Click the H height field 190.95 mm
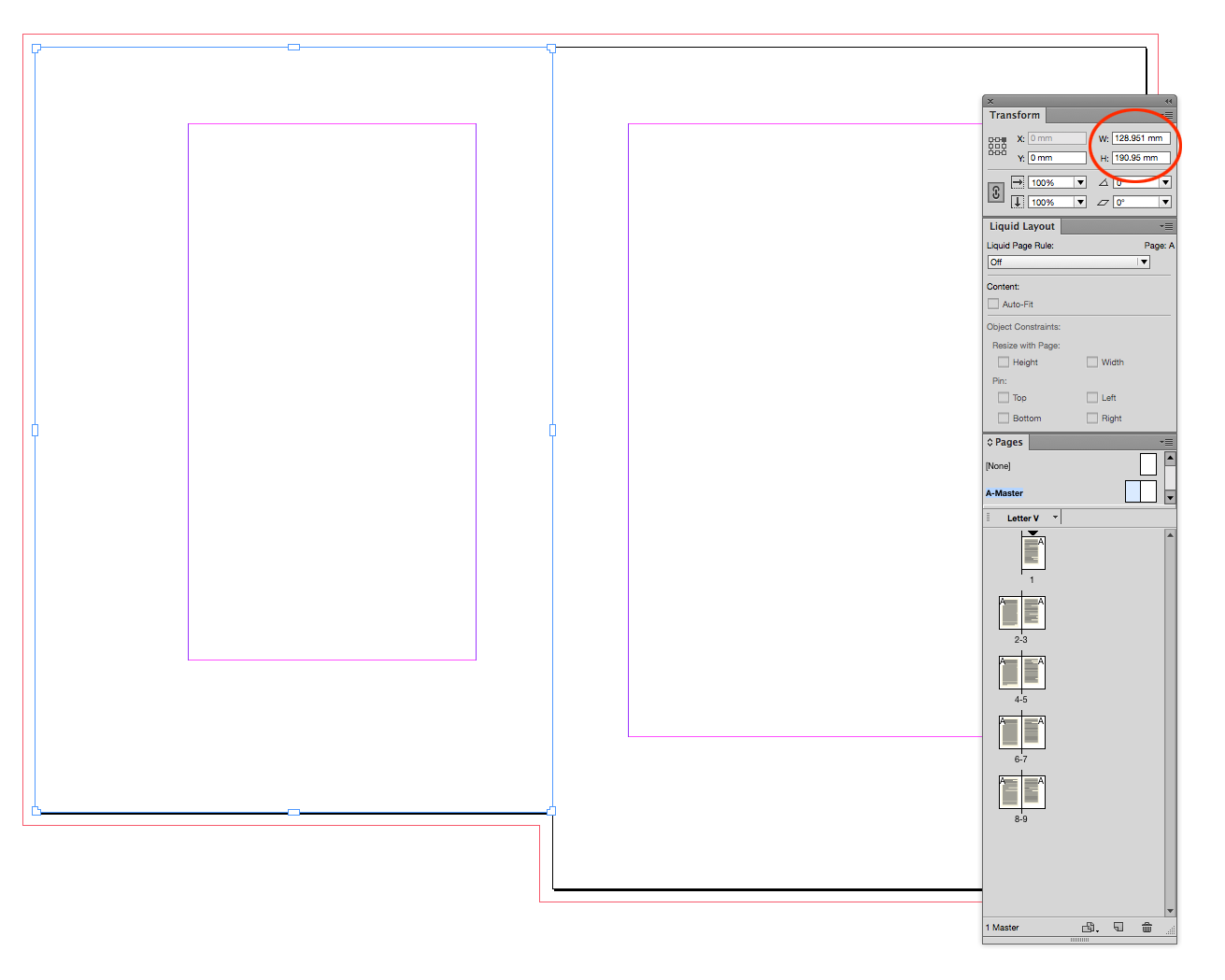Image resolution: width=1225 pixels, height=980 pixels. click(1141, 157)
